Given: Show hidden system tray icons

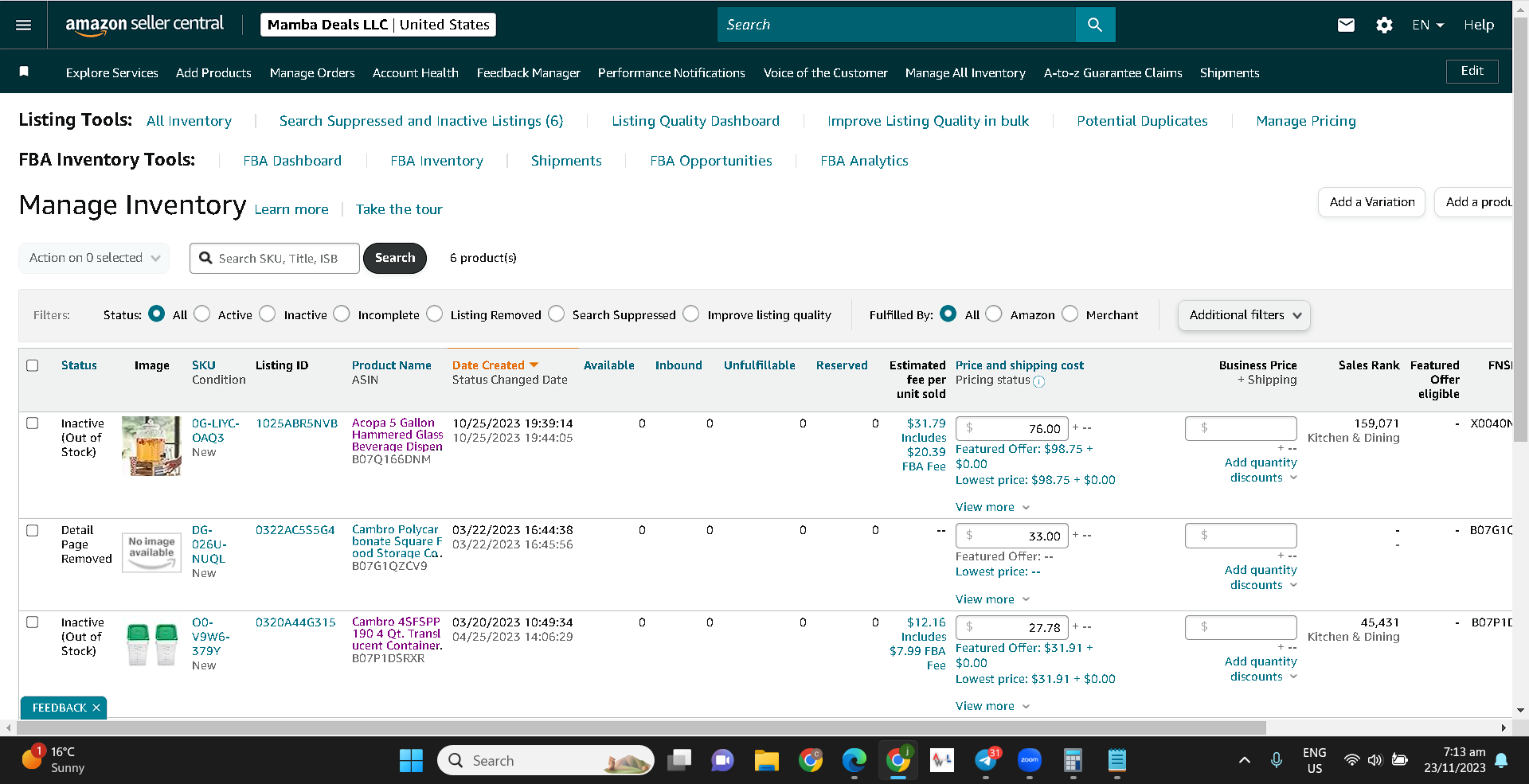Looking at the screenshot, I should click(x=1244, y=760).
